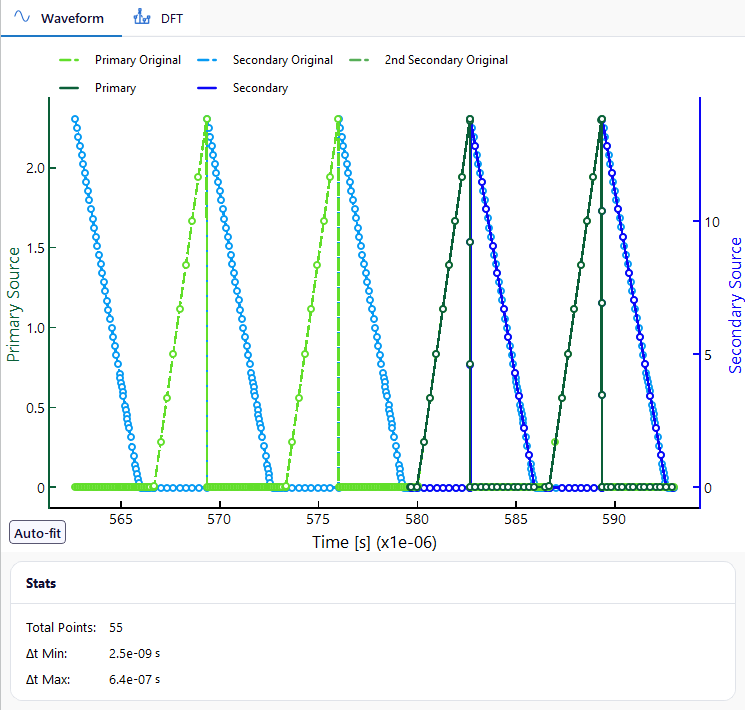
Task: Click the Primary Source axis label
Action: pos(13,304)
